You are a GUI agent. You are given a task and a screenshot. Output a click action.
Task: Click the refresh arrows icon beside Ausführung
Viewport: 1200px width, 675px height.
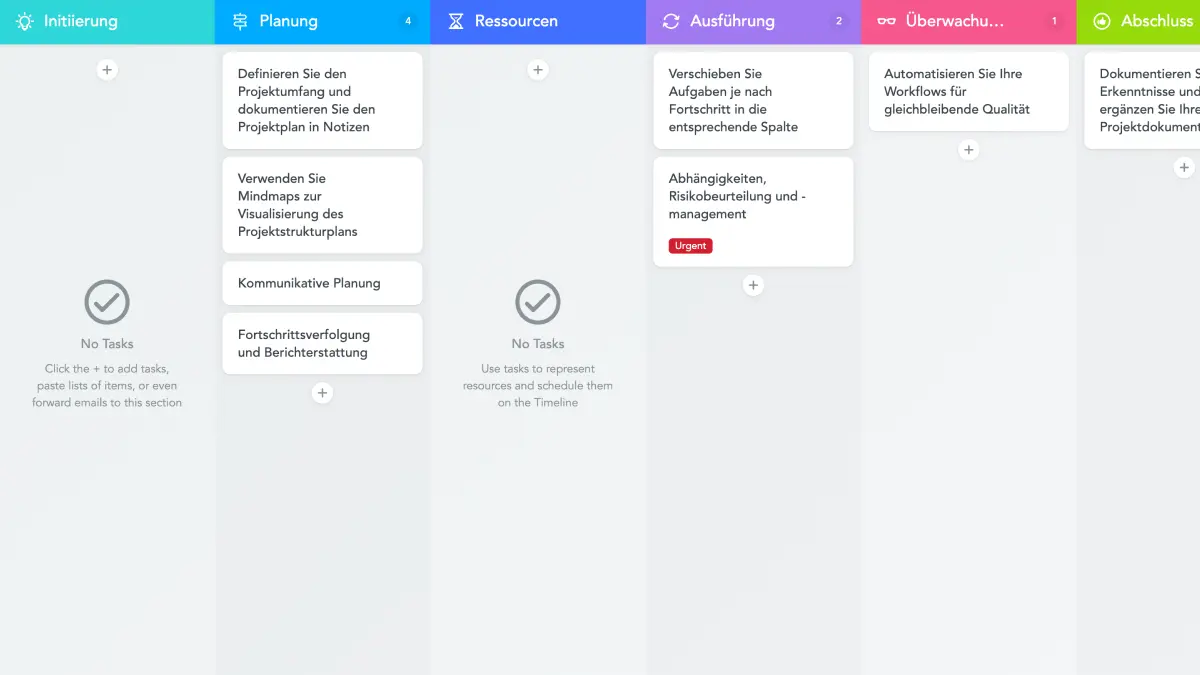(671, 21)
